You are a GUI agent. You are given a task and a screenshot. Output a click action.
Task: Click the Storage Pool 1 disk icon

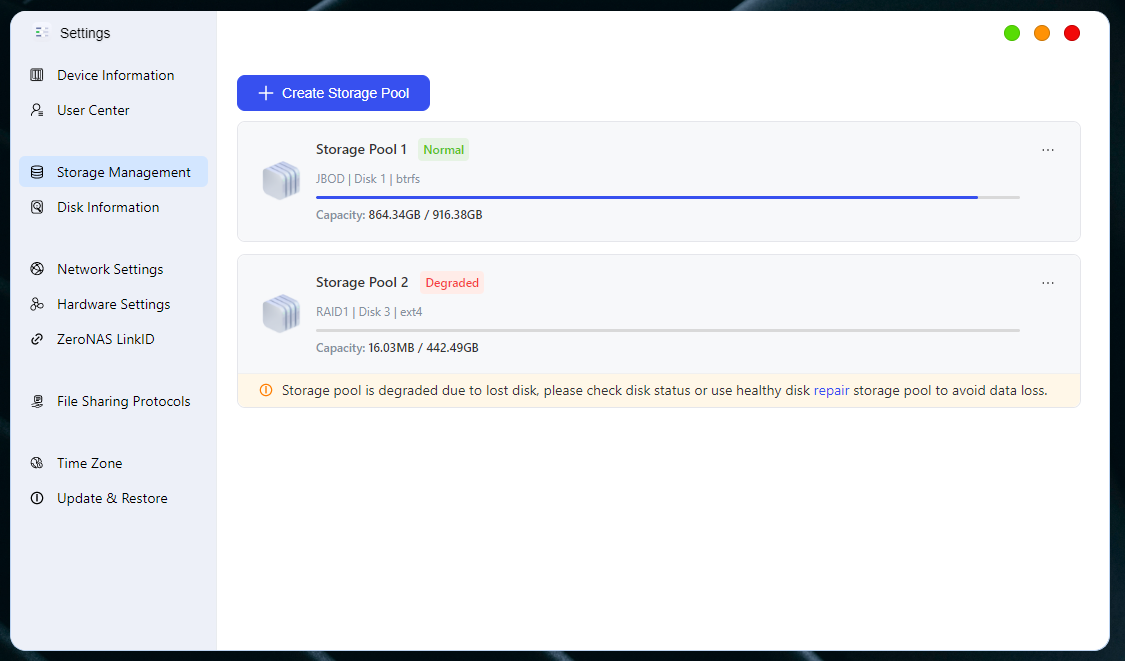(281, 180)
